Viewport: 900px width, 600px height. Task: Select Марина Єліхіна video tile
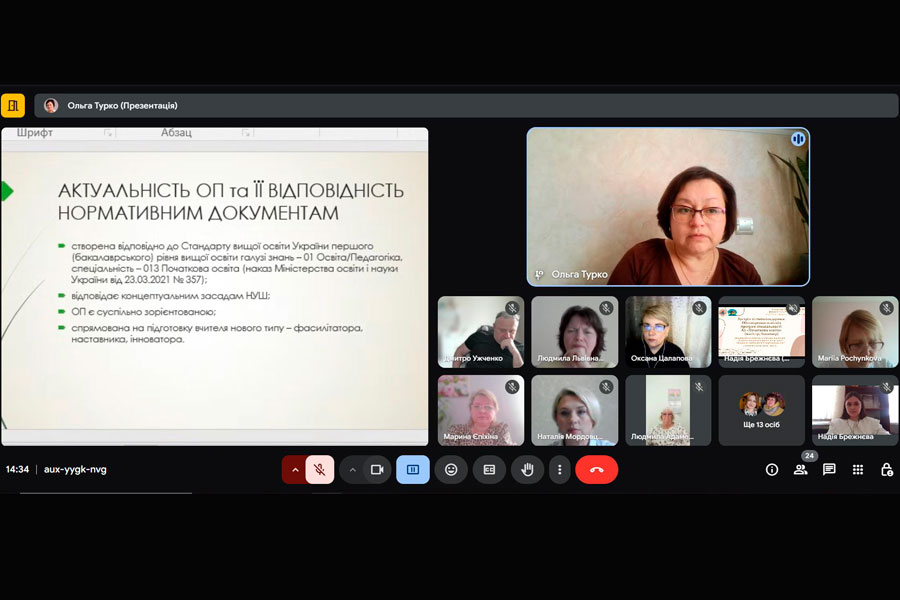(481, 411)
